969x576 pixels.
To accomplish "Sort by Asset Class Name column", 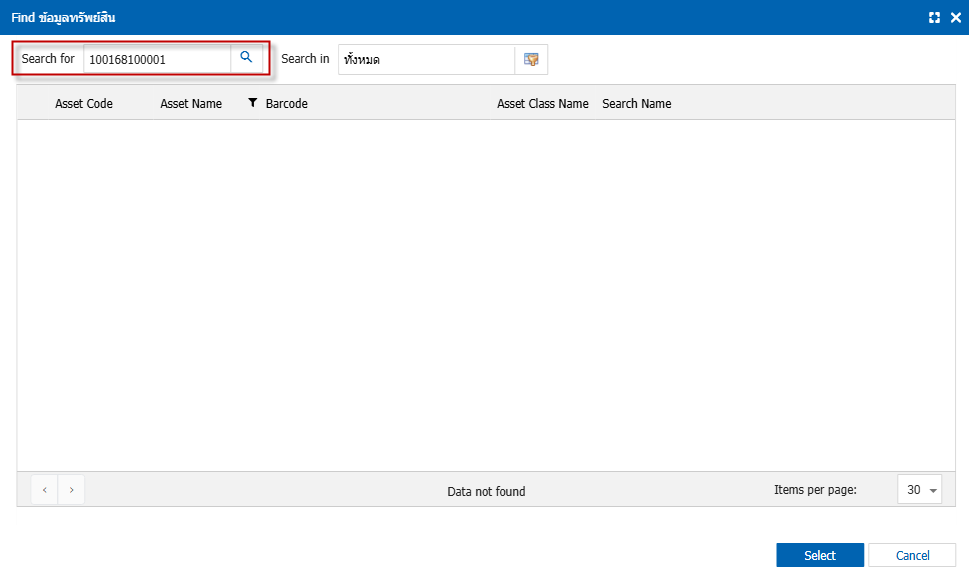I will (x=543, y=104).
